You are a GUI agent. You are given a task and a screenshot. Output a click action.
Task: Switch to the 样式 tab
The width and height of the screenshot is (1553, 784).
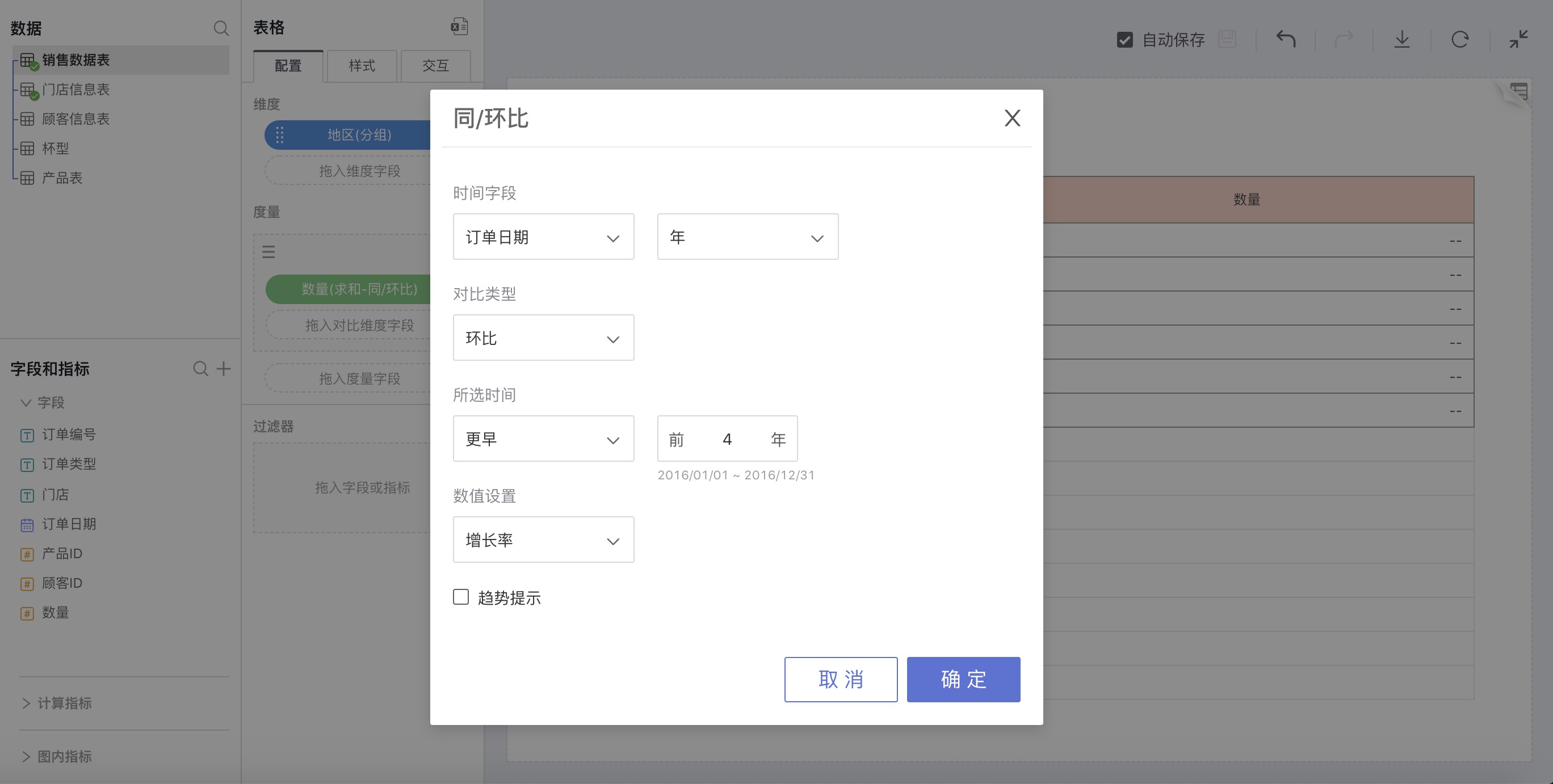coord(362,66)
